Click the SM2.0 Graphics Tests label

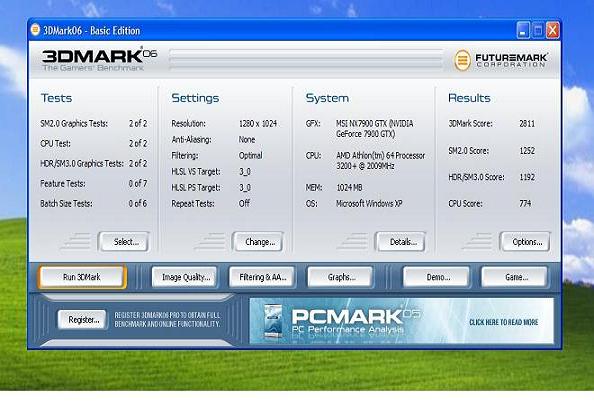tap(74, 124)
